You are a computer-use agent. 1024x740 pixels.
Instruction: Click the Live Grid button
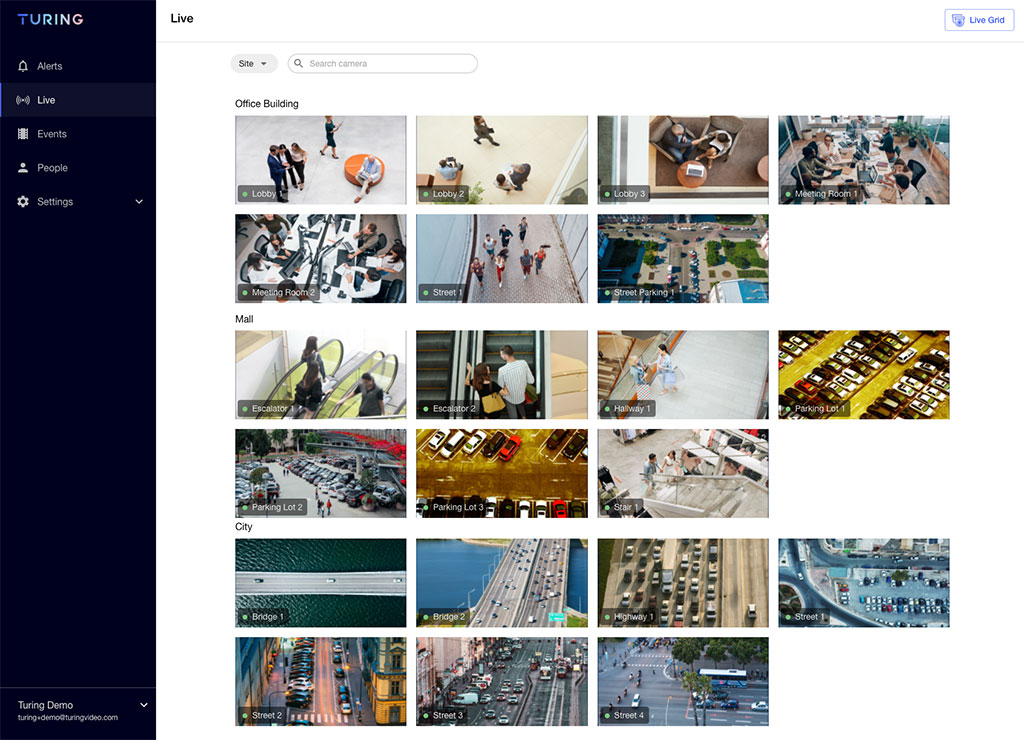click(979, 20)
